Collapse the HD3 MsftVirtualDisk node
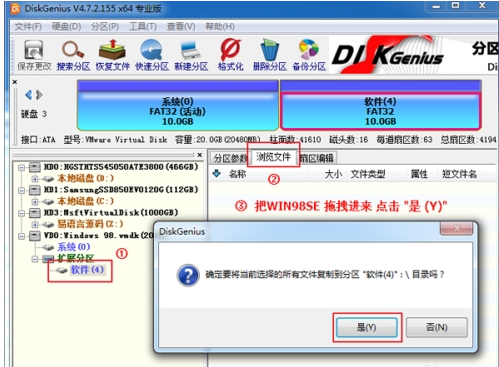The width and height of the screenshot is (499, 367). click(x=21, y=213)
